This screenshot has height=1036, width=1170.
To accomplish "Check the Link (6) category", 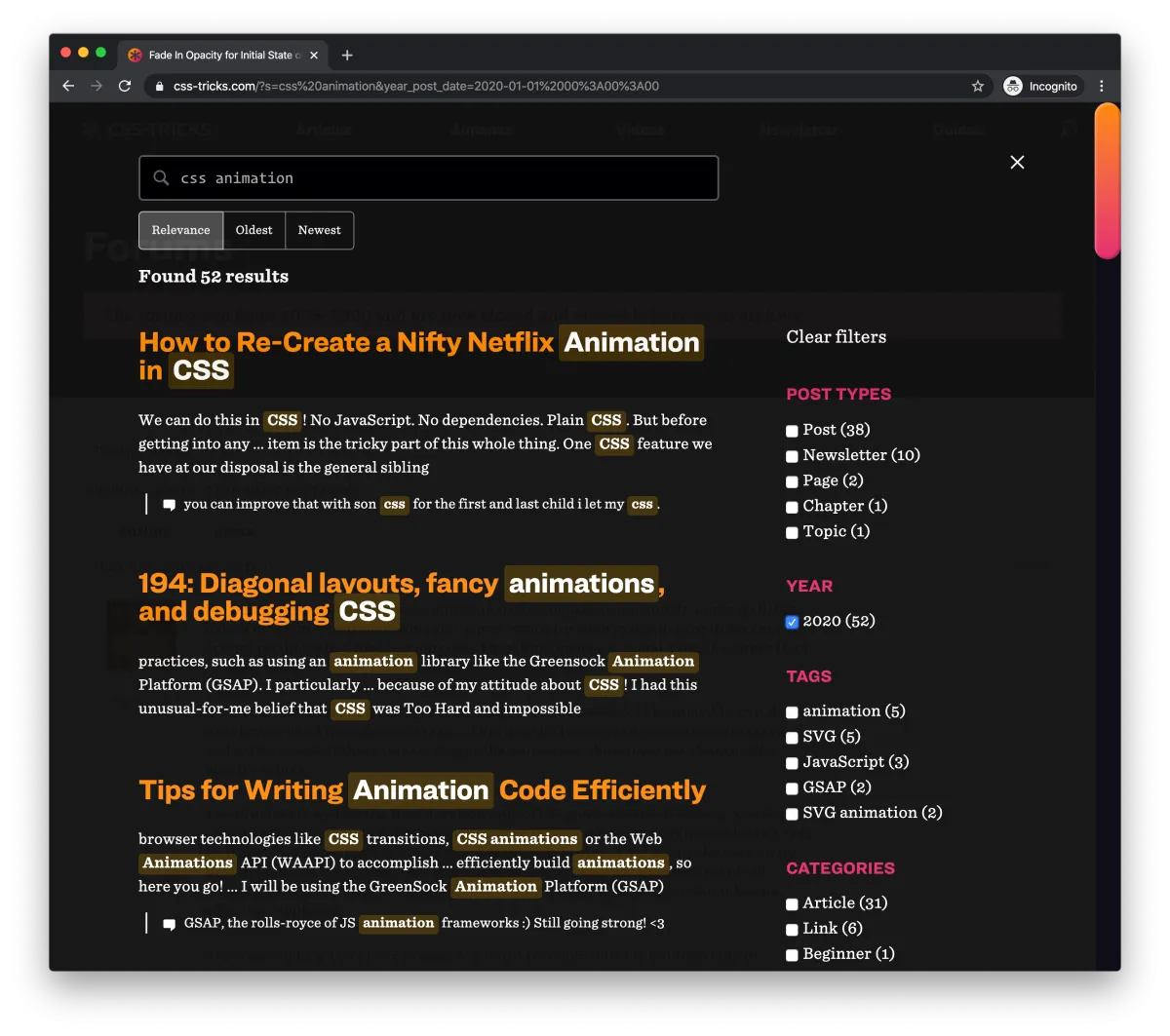I will click(792, 930).
